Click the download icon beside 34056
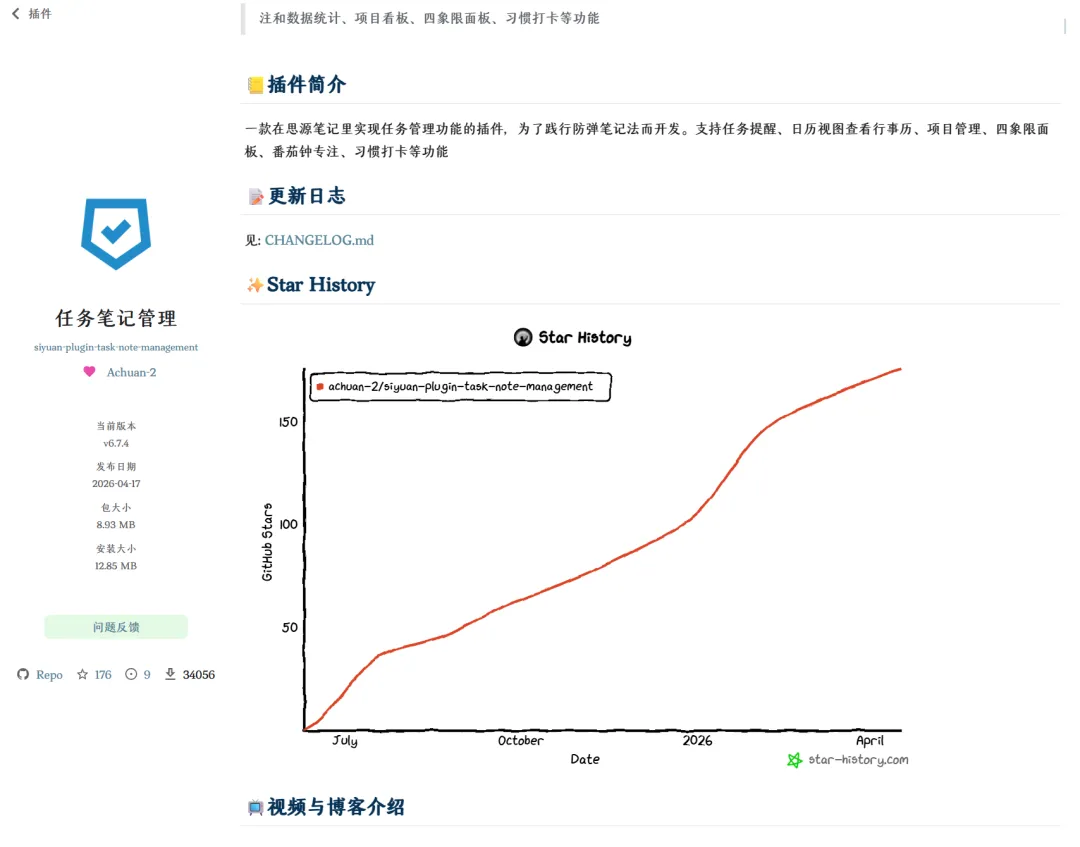Image resolution: width=1080 pixels, height=847 pixels. coord(170,674)
